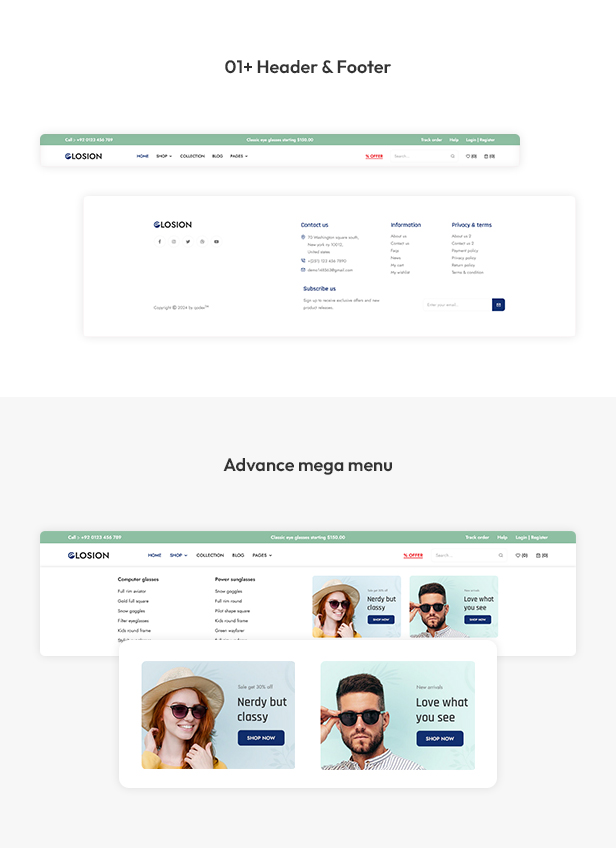Open the Twitter icon in the footer
616x848 pixels.
tap(188, 242)
